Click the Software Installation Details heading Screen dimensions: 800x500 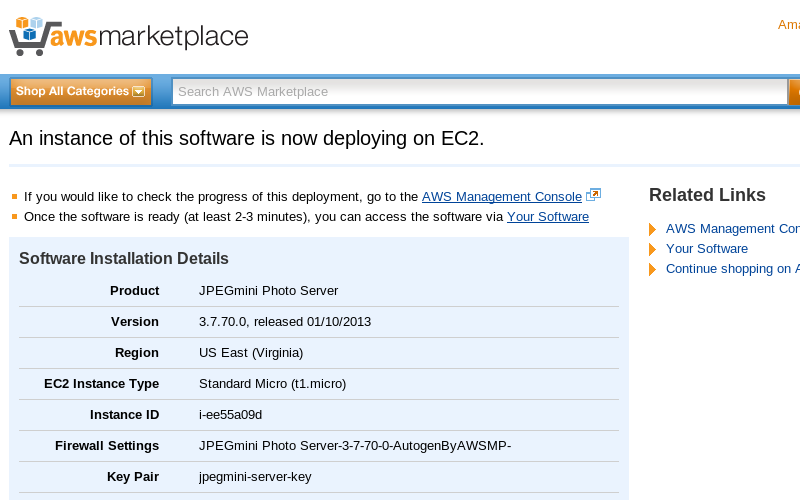point(124,259)
